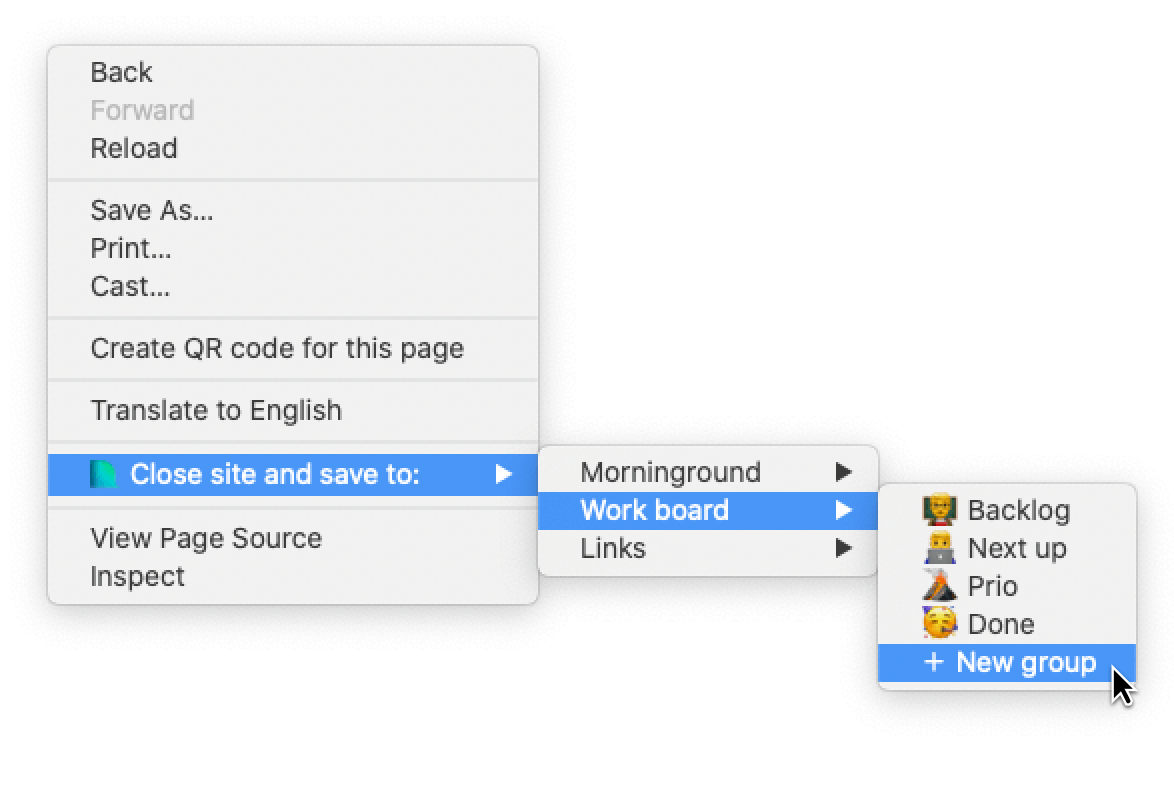Click the Next up emoji icon
Image resolution: width=1174 pixels, height=808 pixels.
pyautogui.click(x=939, y=548)
